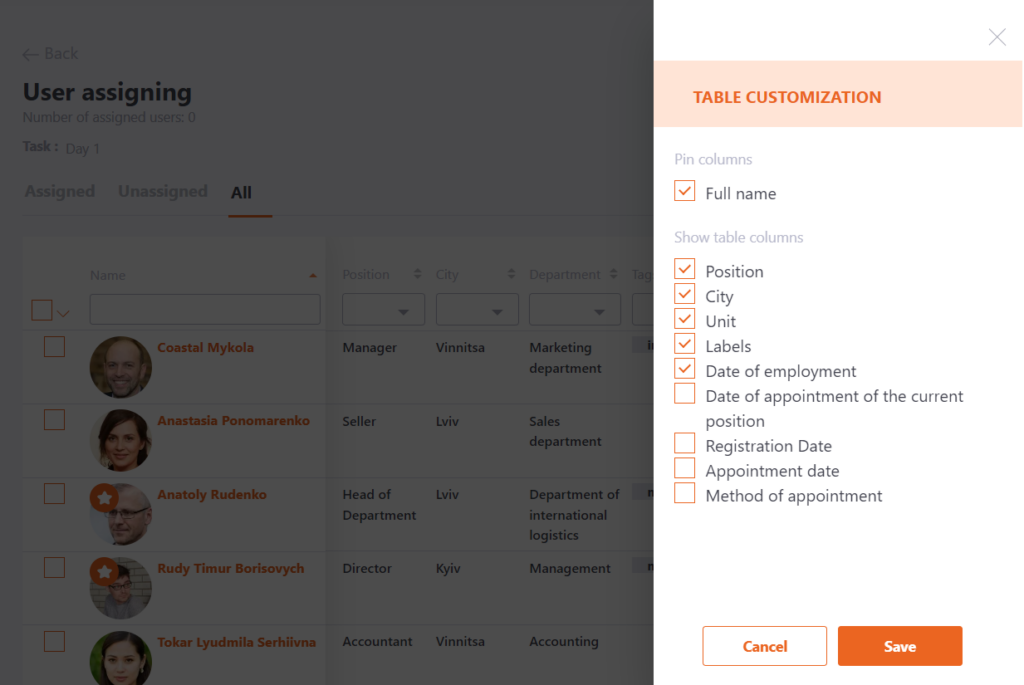
Task: Expand the select-all checkbox chevron
Action: click(63, 310)
